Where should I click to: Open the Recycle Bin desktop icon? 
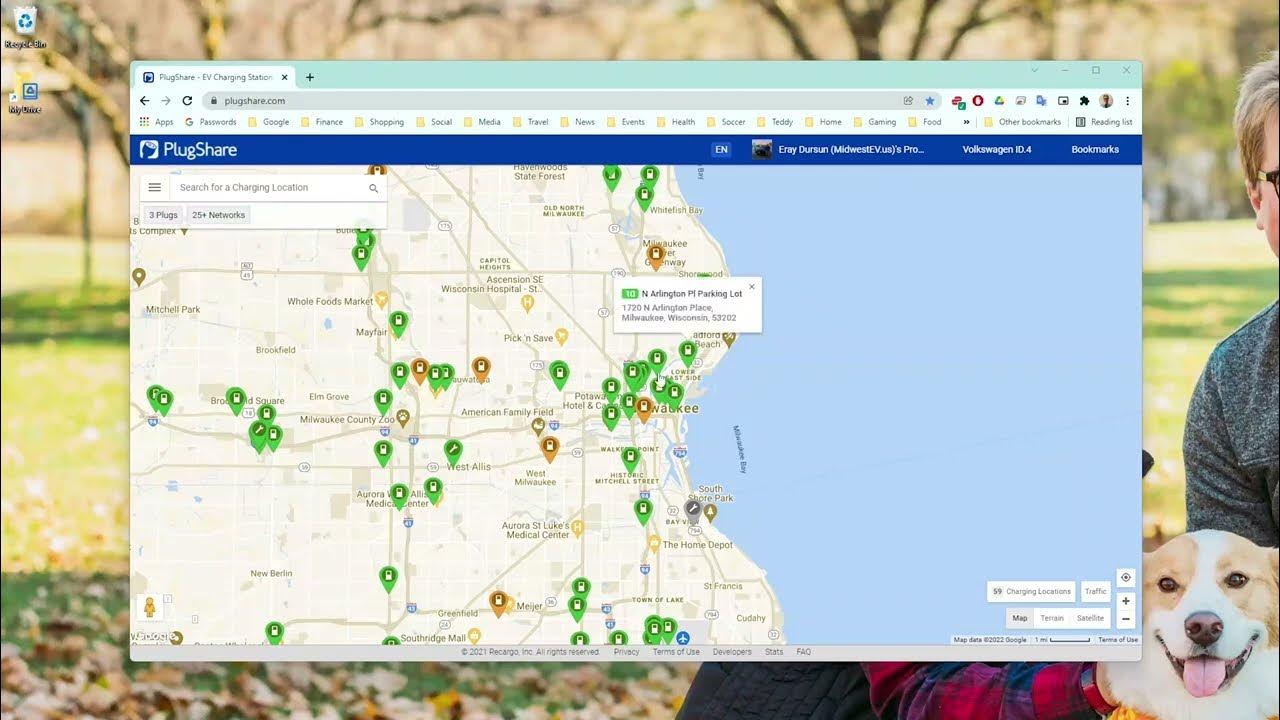25,27
